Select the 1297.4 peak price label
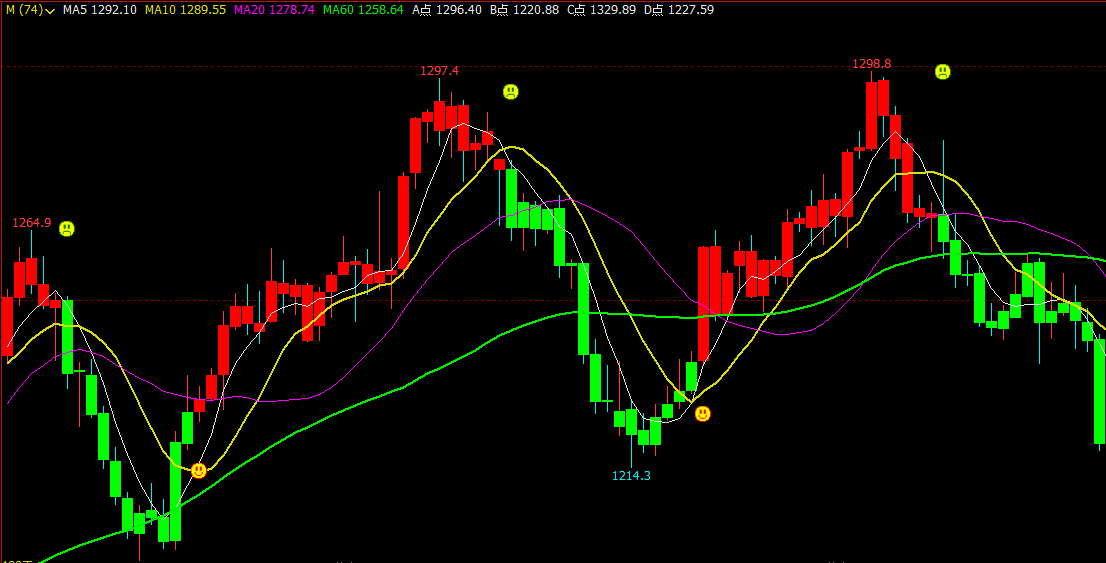This screenshot has width=1106, height=563. pyautogui.click(x=439, y=71)
